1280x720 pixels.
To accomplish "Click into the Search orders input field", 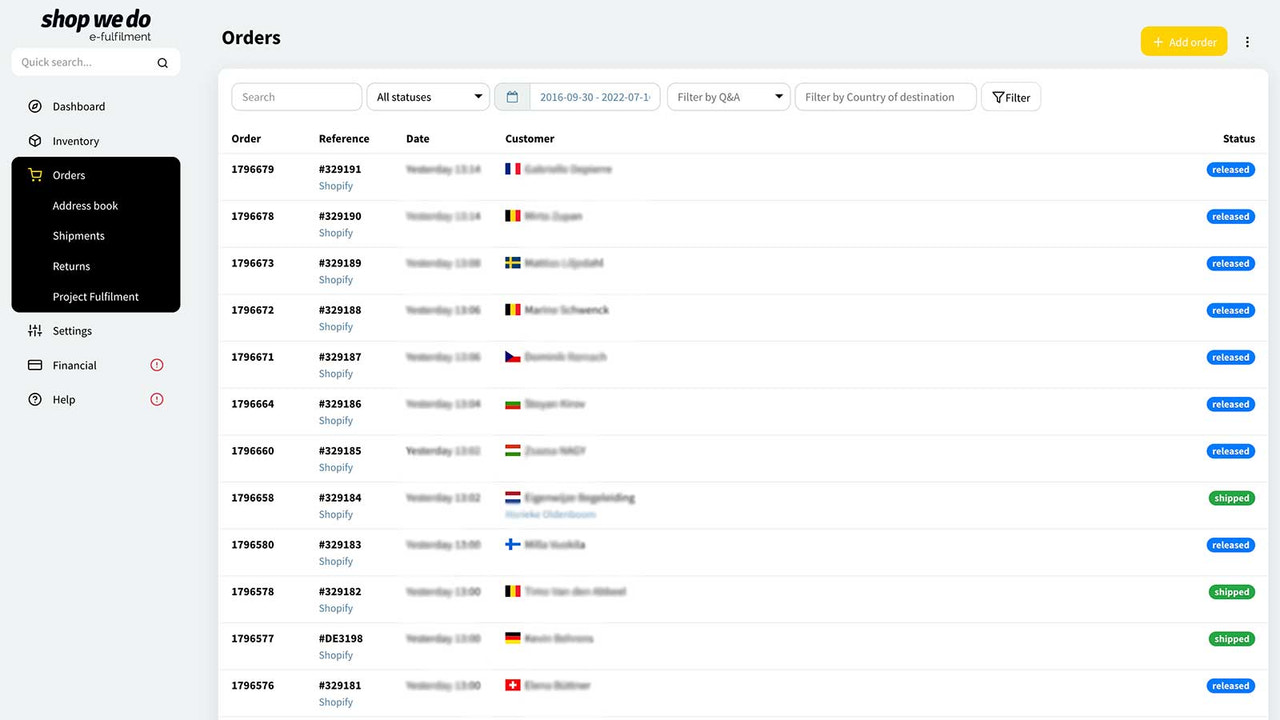I will (296, 96).
